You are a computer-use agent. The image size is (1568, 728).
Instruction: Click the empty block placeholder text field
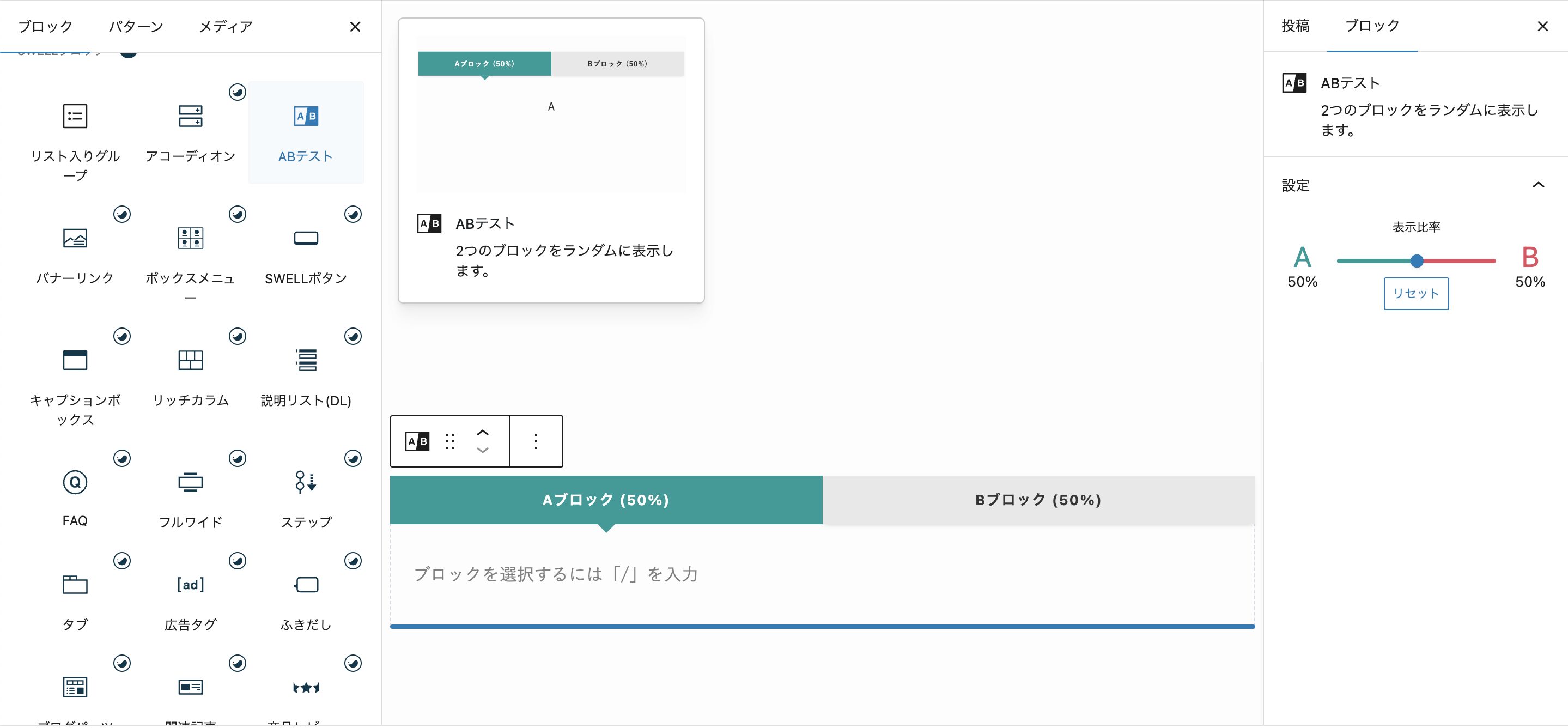click(555, 574)
